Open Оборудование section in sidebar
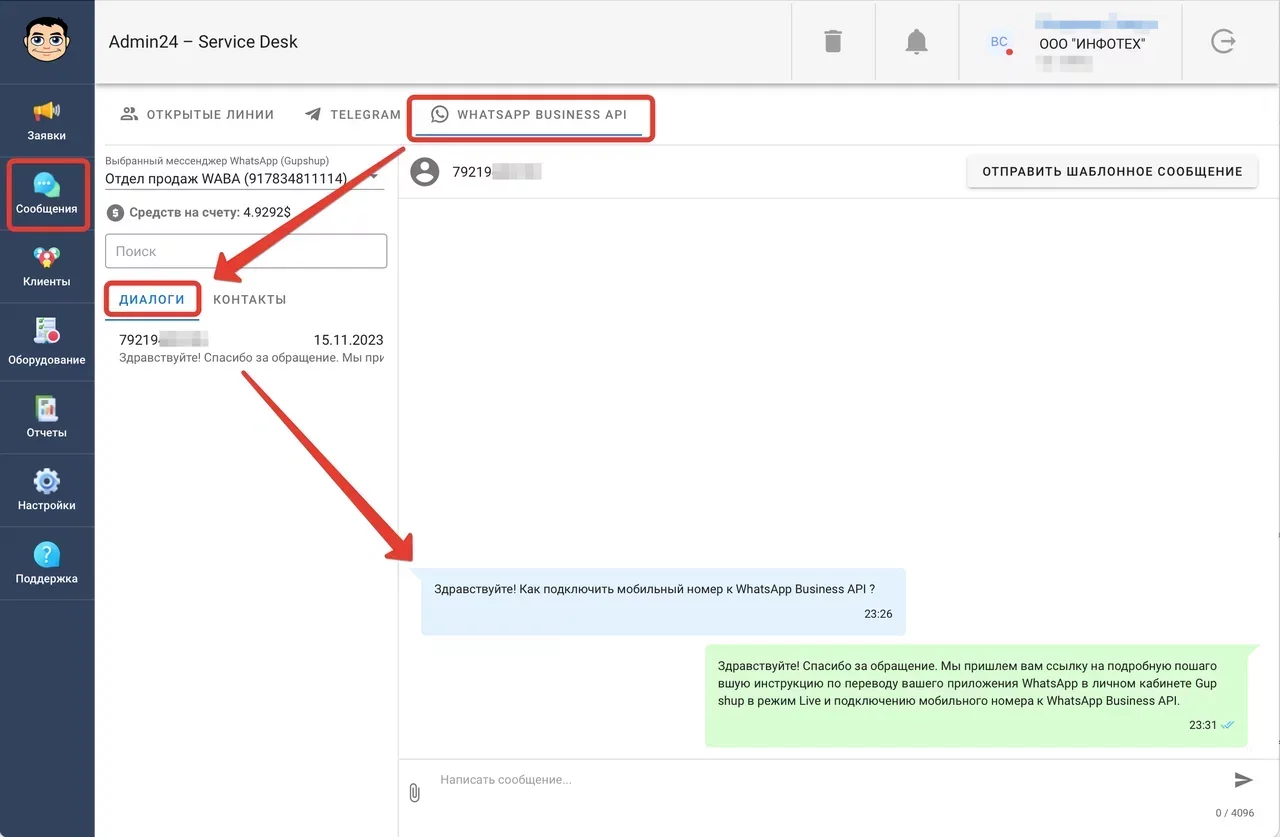1280x837 pixels. (47, 341)
